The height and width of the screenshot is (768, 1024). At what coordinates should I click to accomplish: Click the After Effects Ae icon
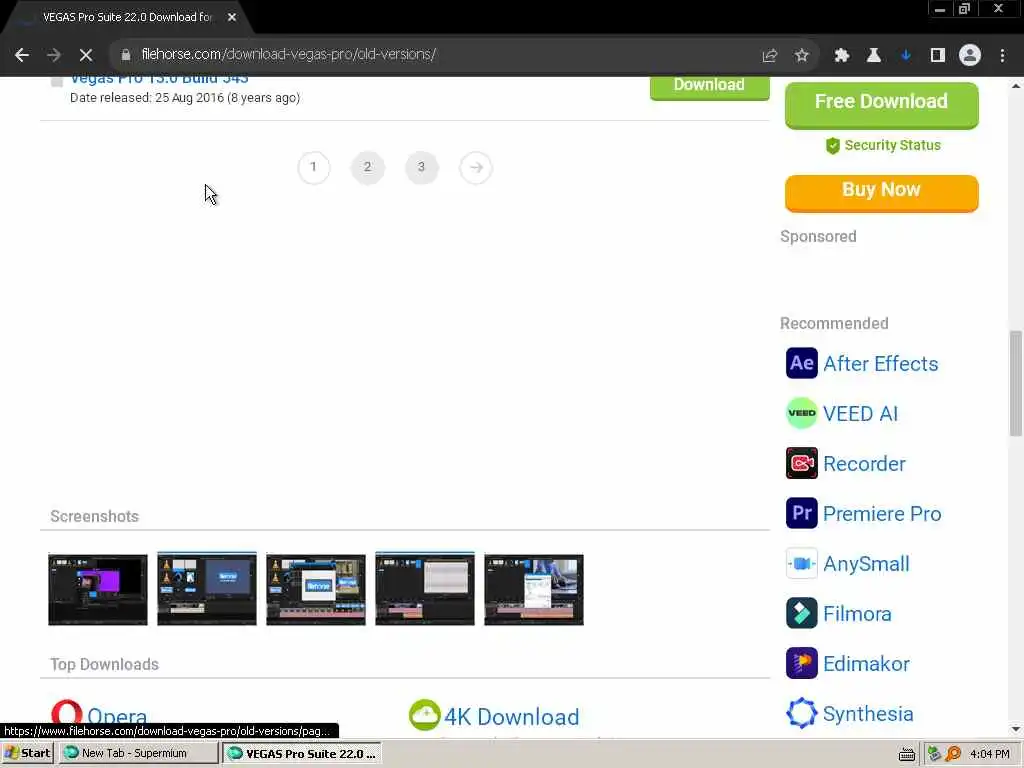click(801, 363)
